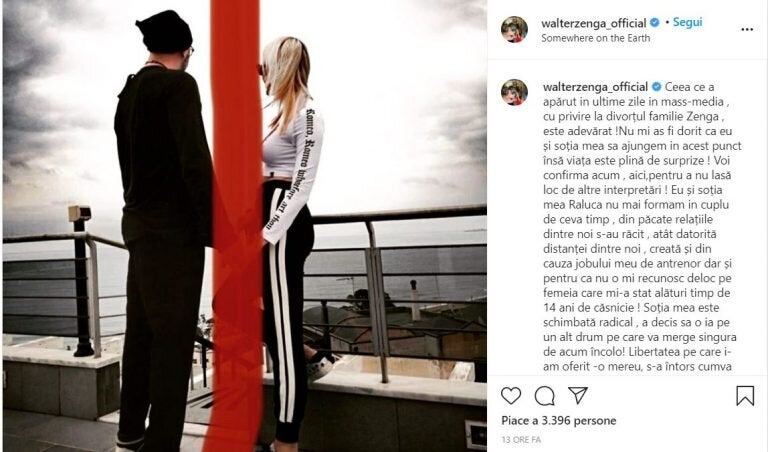Like the post with the heart icon

tap(511, 395)
